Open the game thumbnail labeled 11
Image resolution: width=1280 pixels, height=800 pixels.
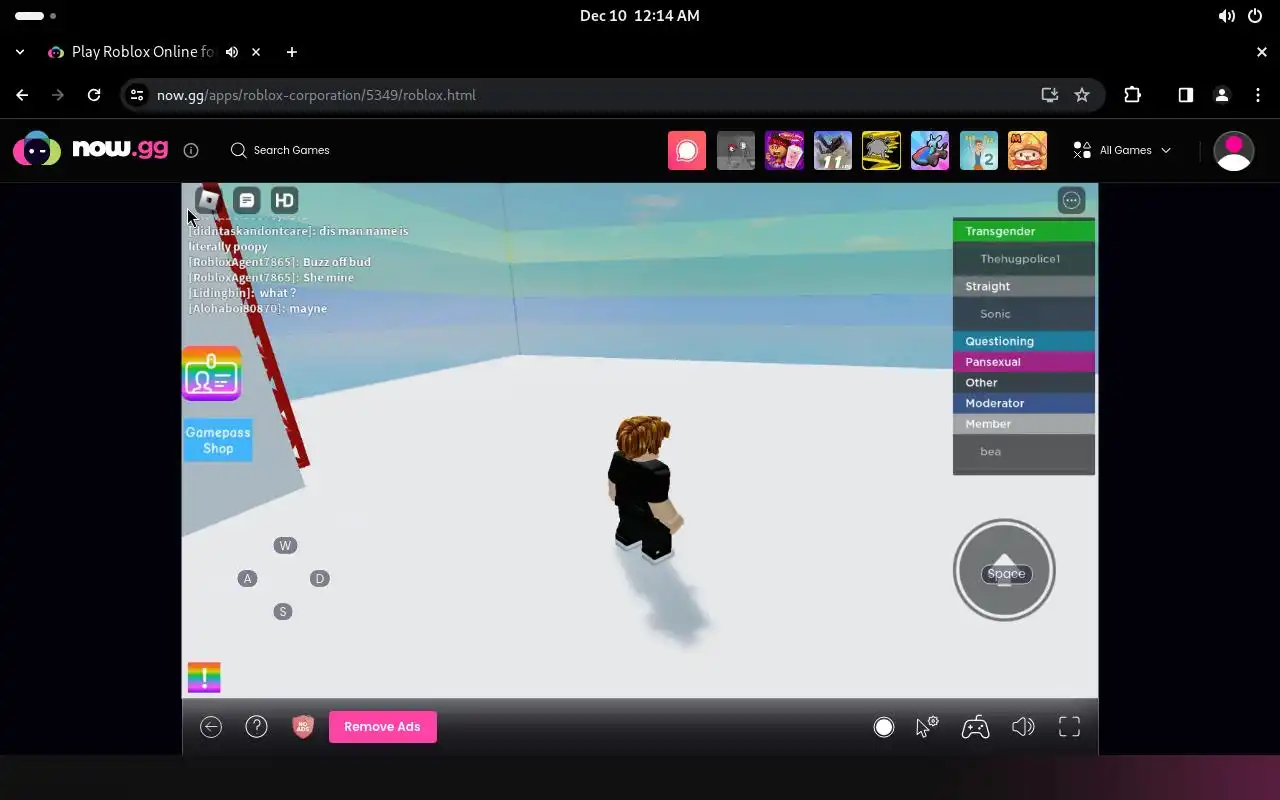[x=833, y=150]
